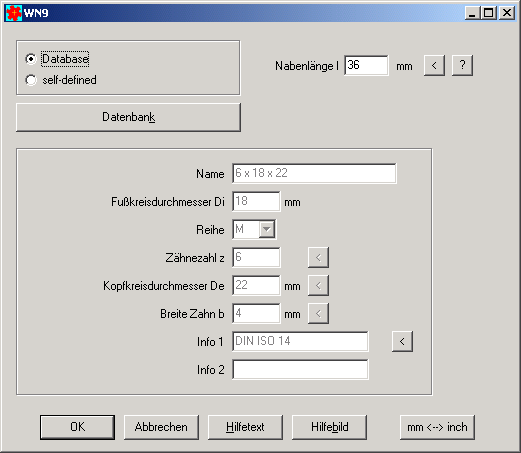Click the Name field showing 6 x 18 x 22
This screenshot has width=521, height=453.
(314, 173)
